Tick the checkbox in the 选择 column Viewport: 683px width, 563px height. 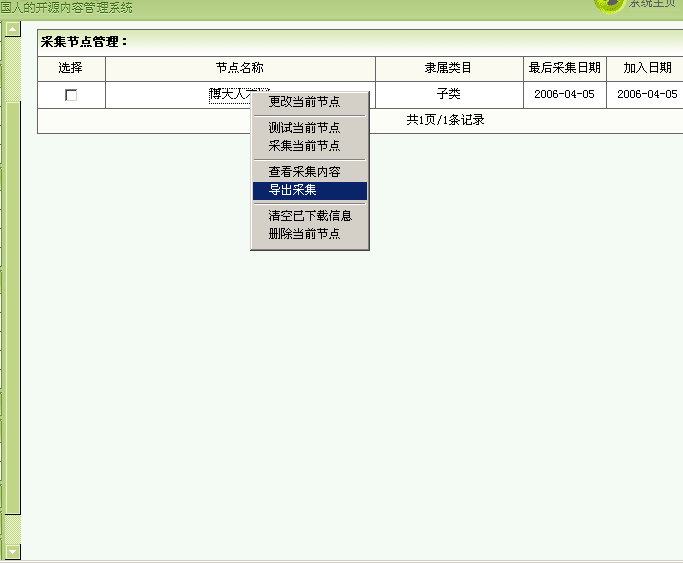coord(71,95)
